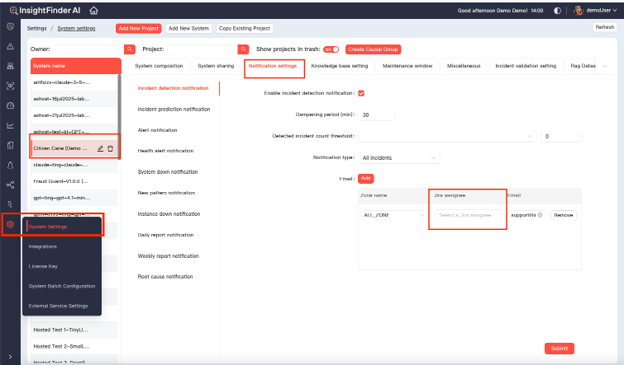This screenshot has width=624, height=365.
Task: Click the InsightFinder AI logo
Action: tap(45, 10)
